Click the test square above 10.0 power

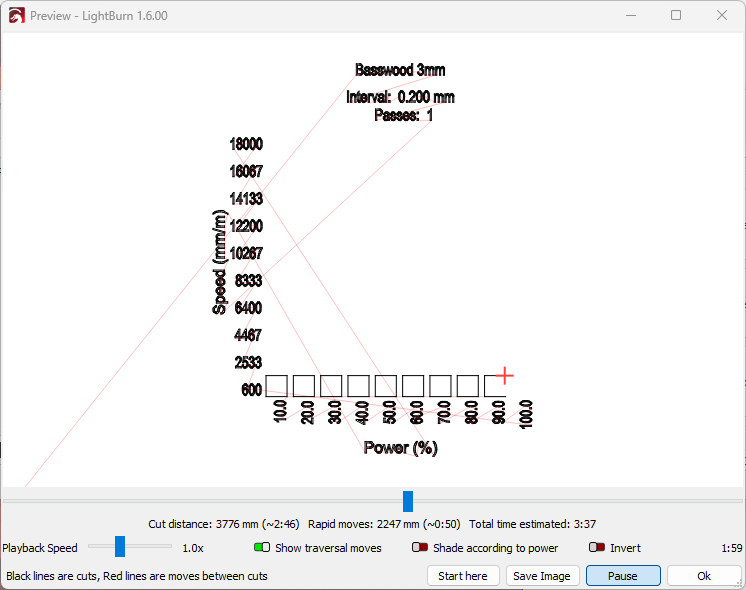pos(276,386)
